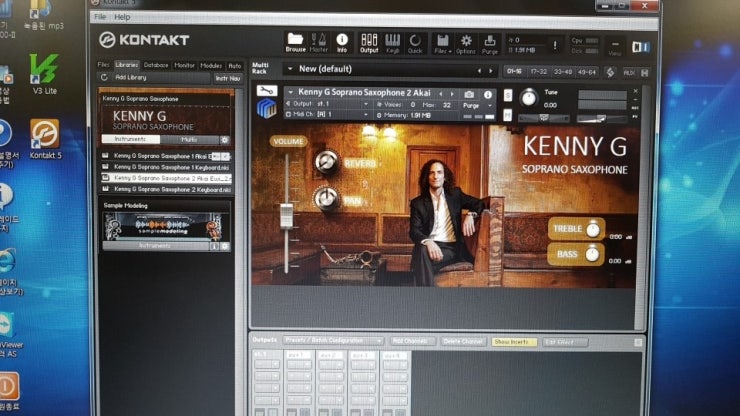The image size is (740, 416).
Task: Switch to the Auto tab
Action: pos(235,66)
